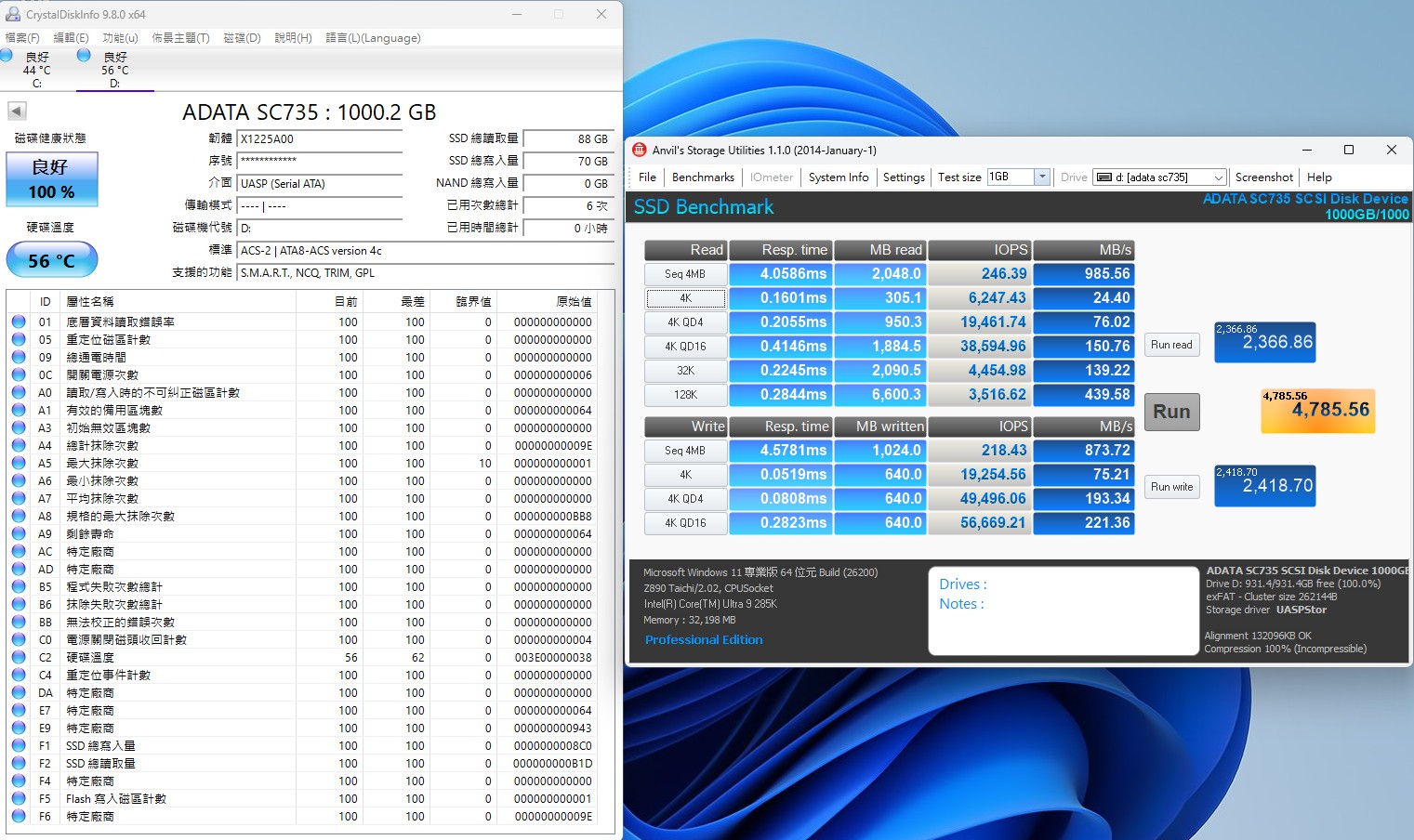Click status circle for attribute BB
This screenshot has height=840, width=1414.
[19, 622]
